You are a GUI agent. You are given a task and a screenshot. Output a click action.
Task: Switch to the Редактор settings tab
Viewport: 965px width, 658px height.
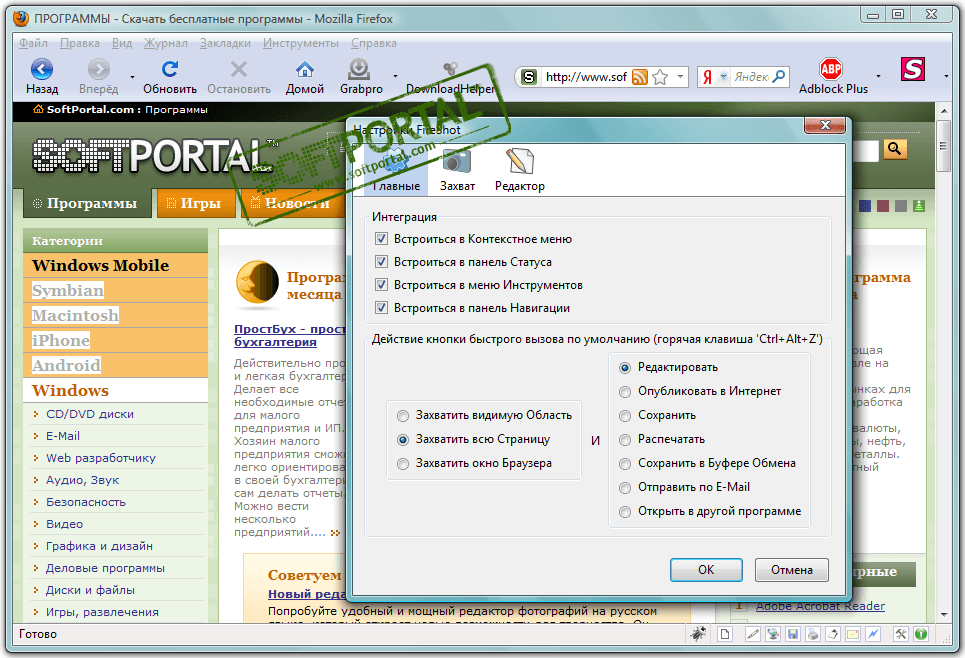[520, 171]
